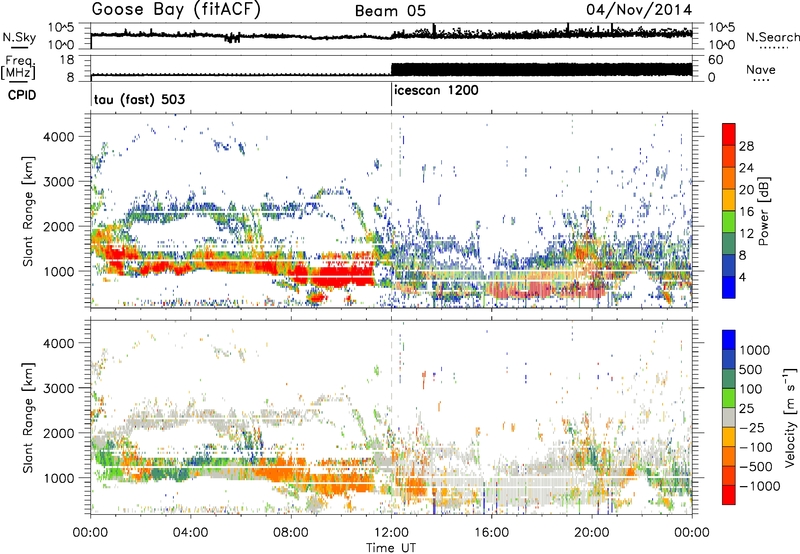This screenshot has width=800, height=554.
Task: Click the '12:00' time tick label
Action: tap(391, 533)
